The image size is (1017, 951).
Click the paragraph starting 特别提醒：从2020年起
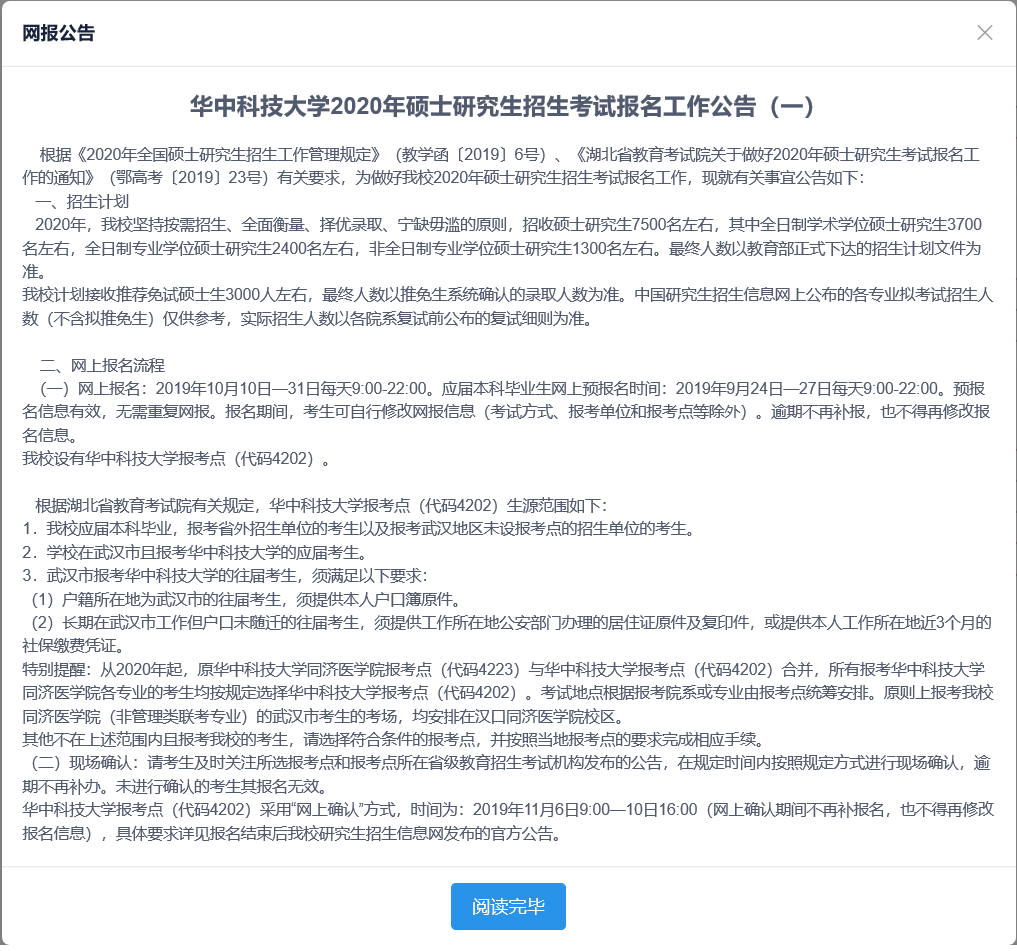point(508,693)
